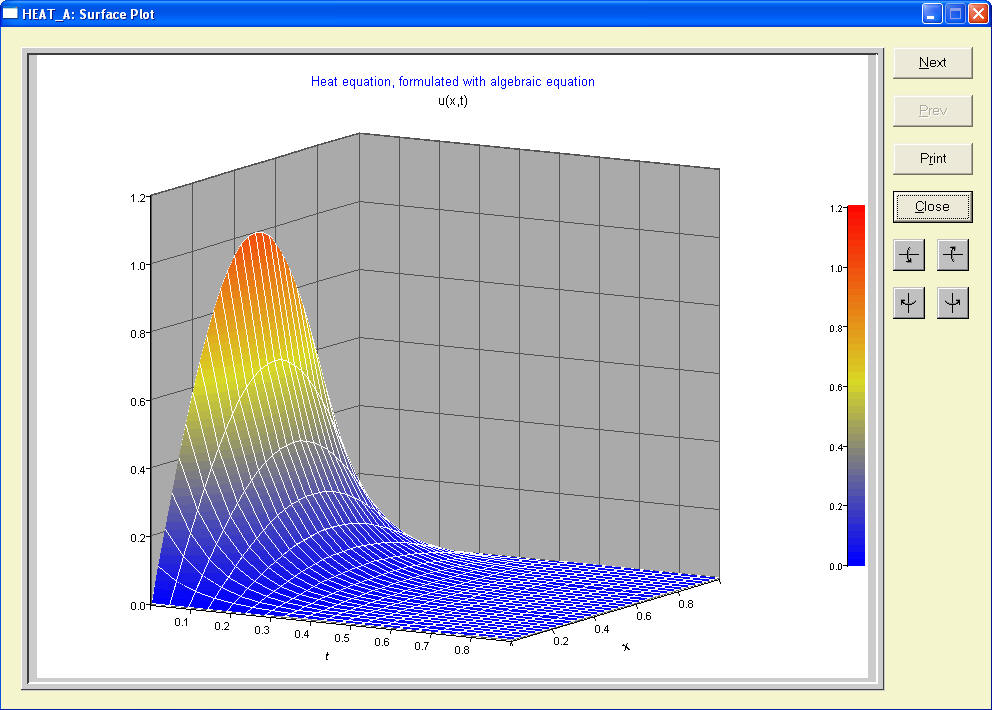Click the "x" axis label at the lower right
The image size is (992, 710).
pyautogui.click(x=626, y=647)
